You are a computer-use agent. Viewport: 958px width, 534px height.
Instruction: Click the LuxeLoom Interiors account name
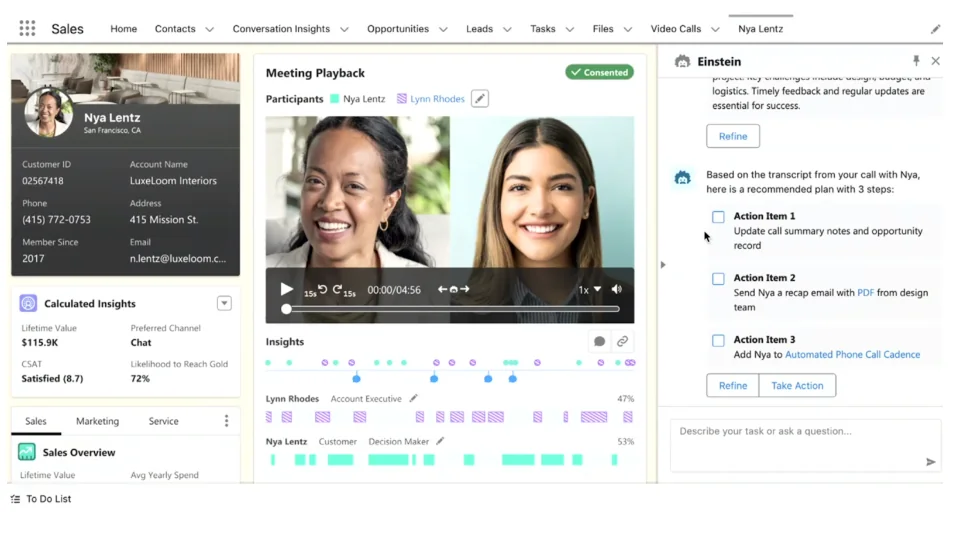point(173,181)
